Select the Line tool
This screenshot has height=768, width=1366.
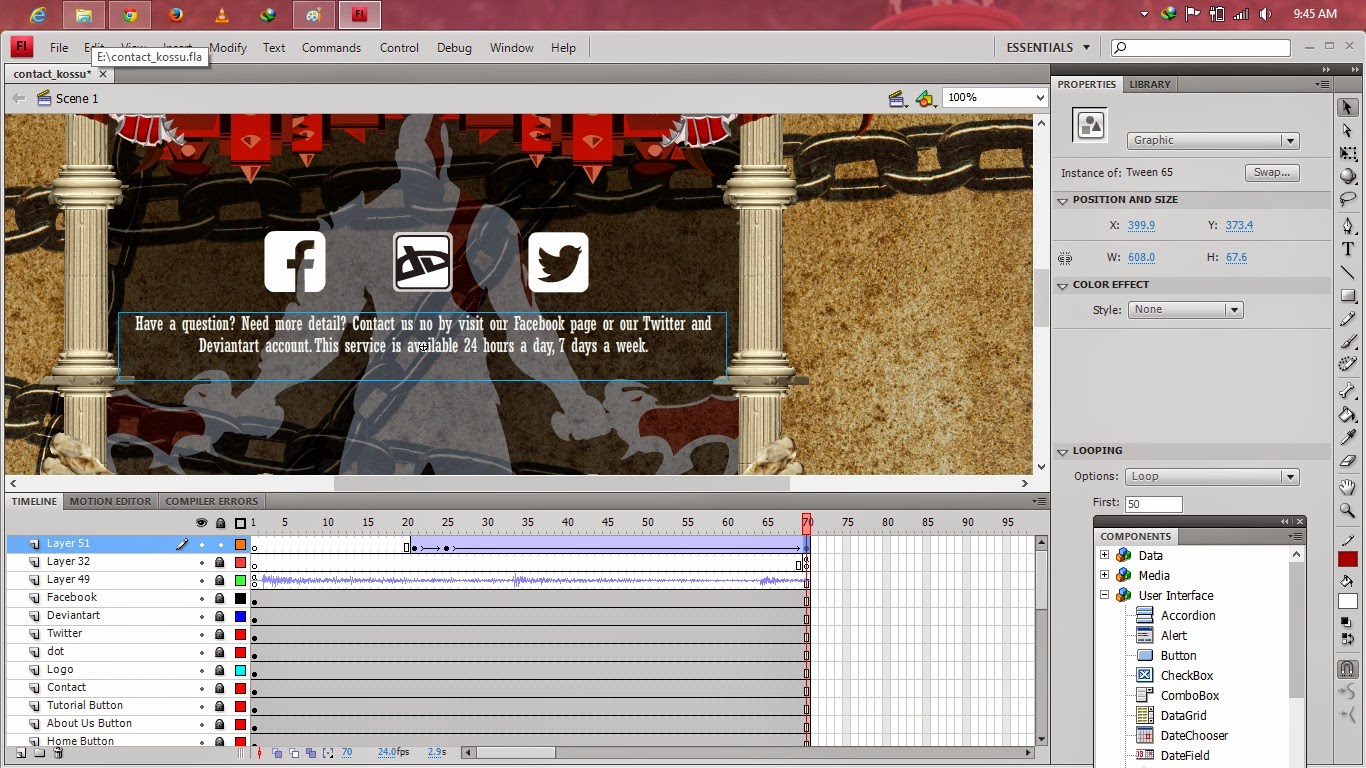click(1348, 272)
